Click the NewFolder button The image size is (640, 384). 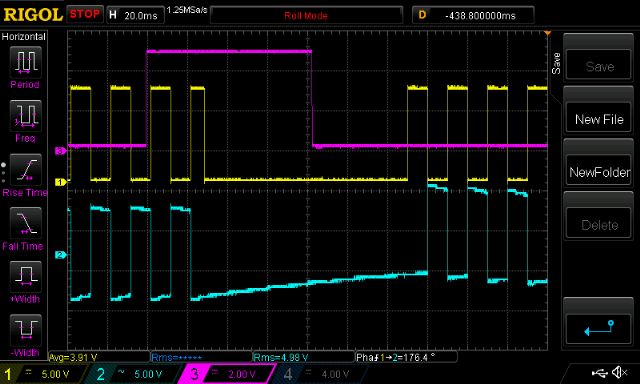click(599, 172)
